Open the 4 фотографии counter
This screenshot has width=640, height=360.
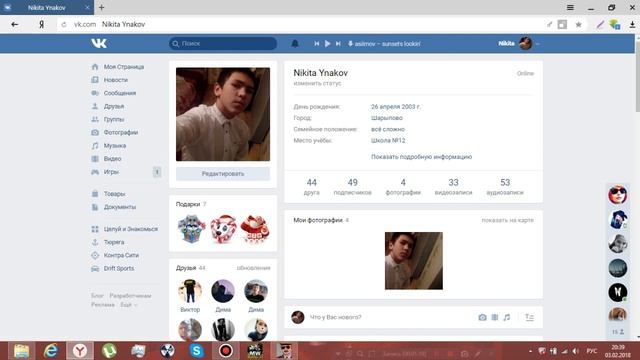[403, 187]
